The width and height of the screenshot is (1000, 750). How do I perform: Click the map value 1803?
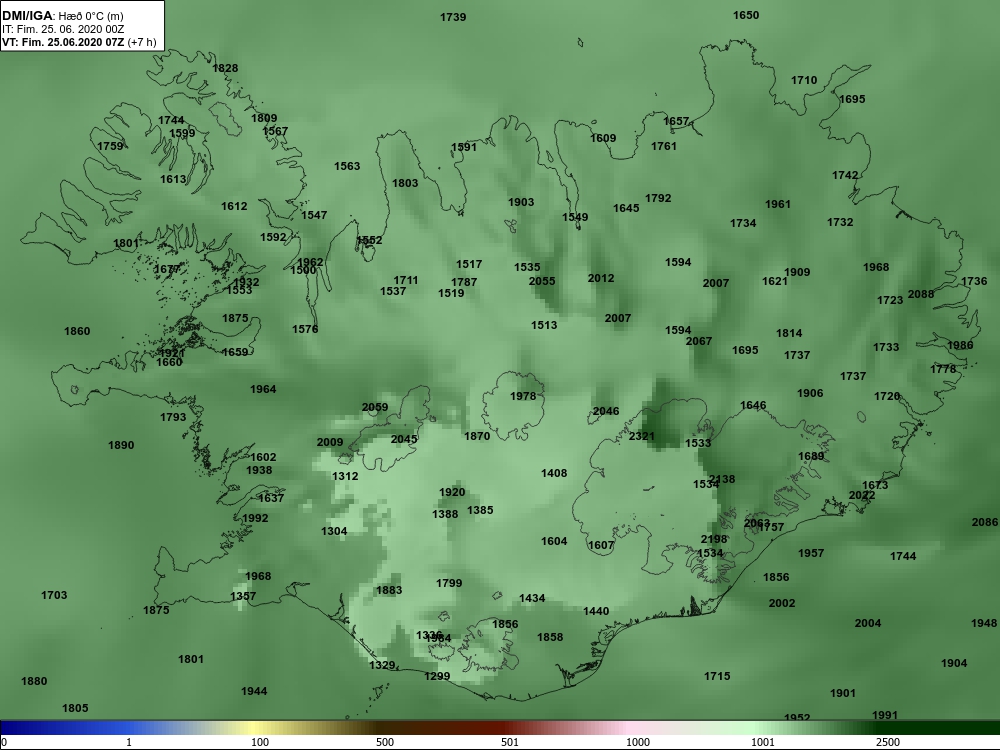point(405,184)
